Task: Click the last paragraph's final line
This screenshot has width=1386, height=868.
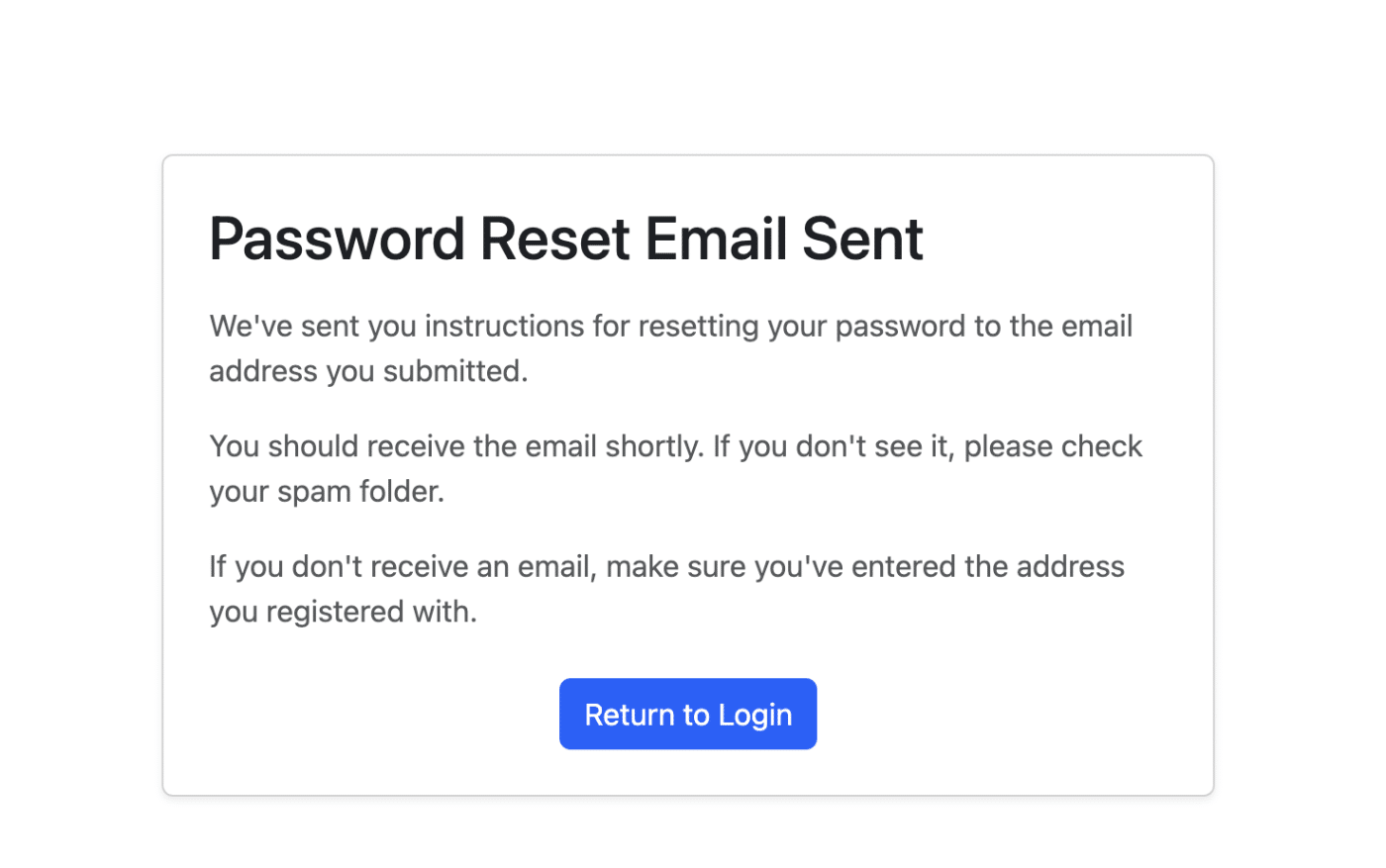Action: click(343, 611)
